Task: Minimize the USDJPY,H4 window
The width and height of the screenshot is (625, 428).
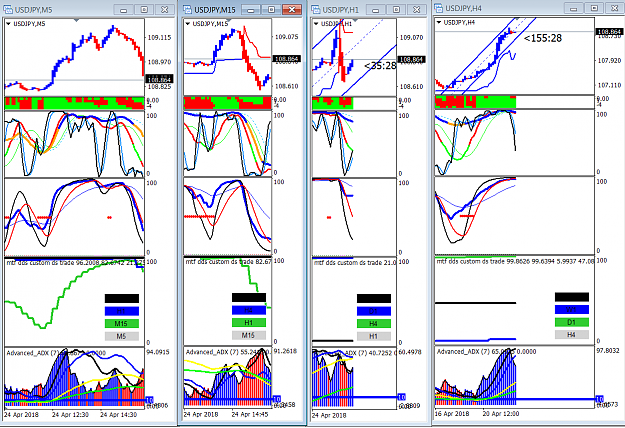Action: 574,8
